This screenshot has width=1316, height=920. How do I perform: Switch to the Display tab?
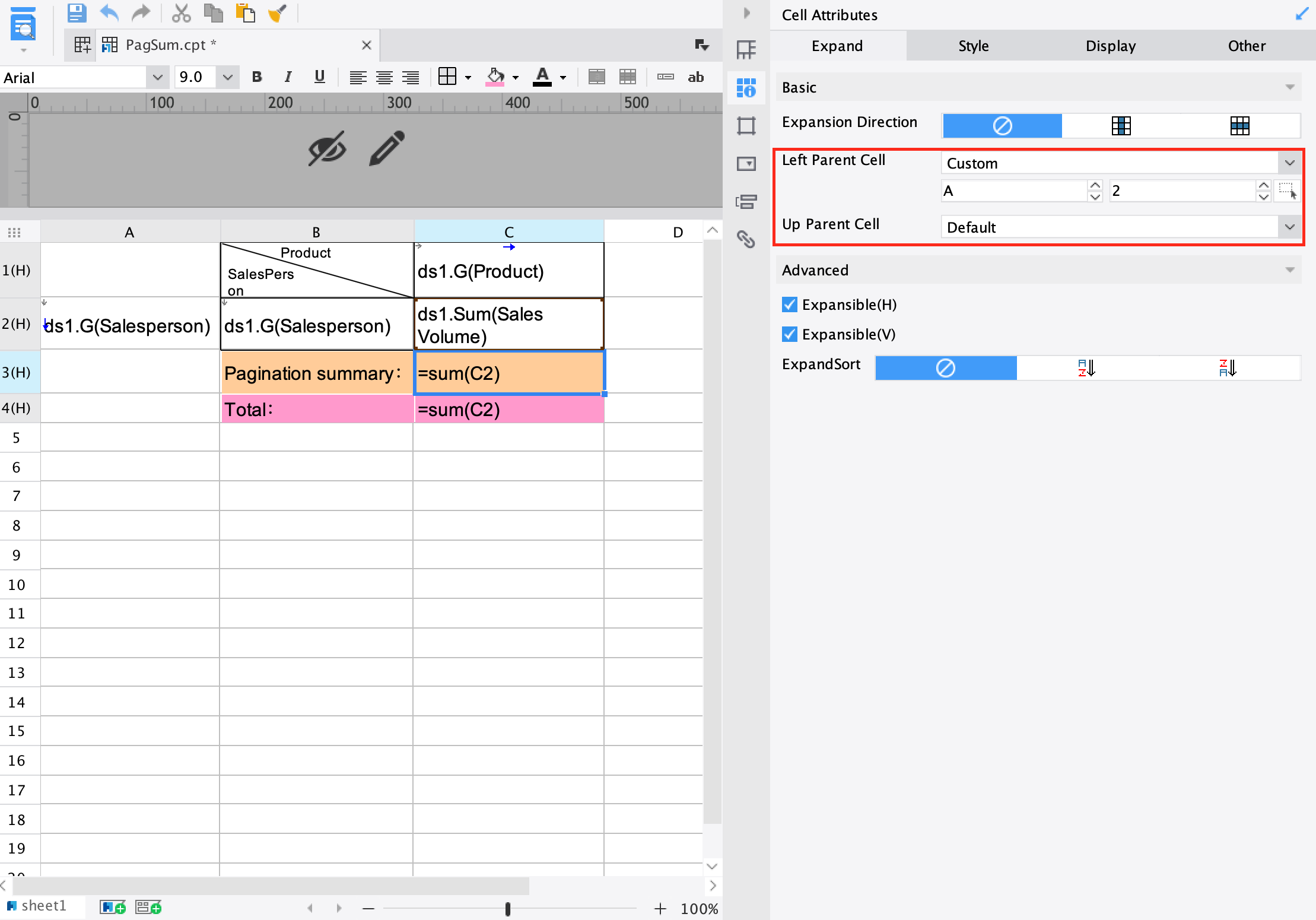point(1110,46)
